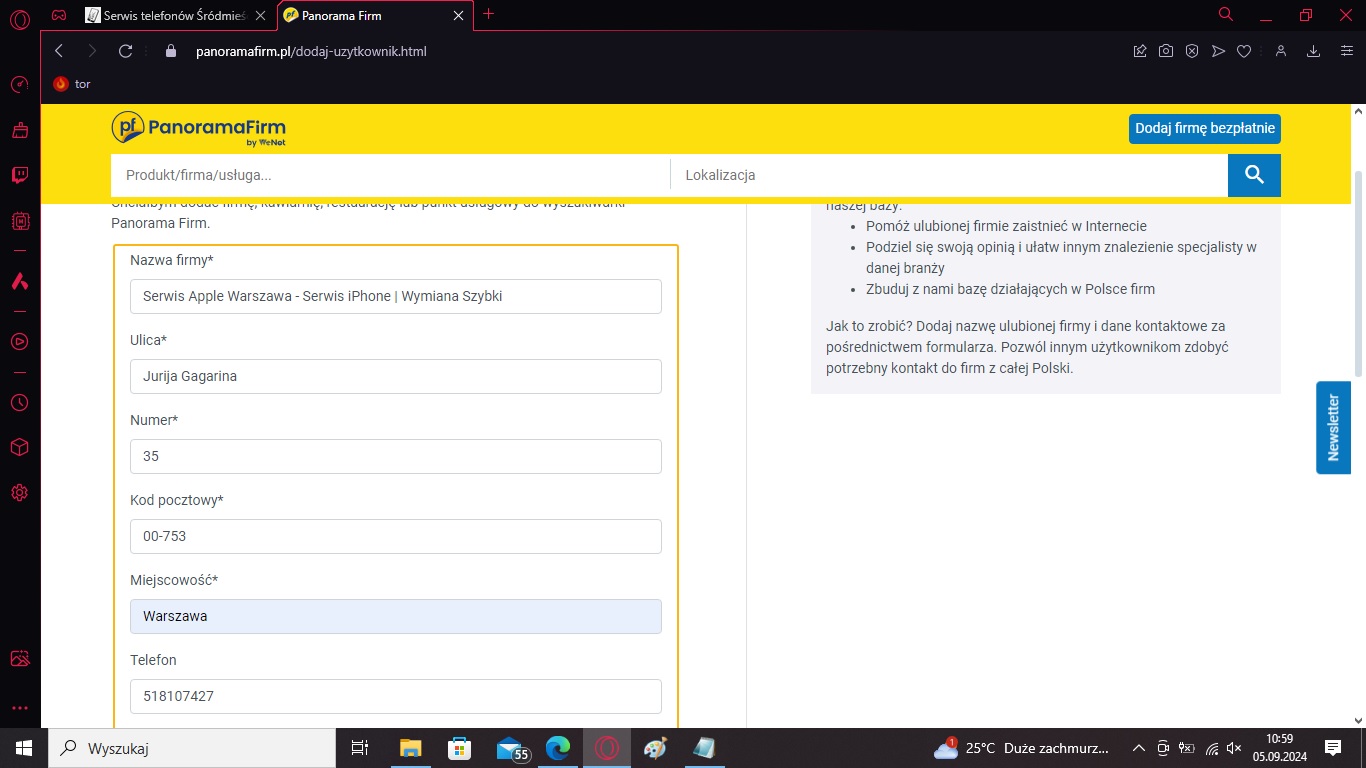
Task: Open Wi-Fi network tray icon
Action: coord(1211,748)
